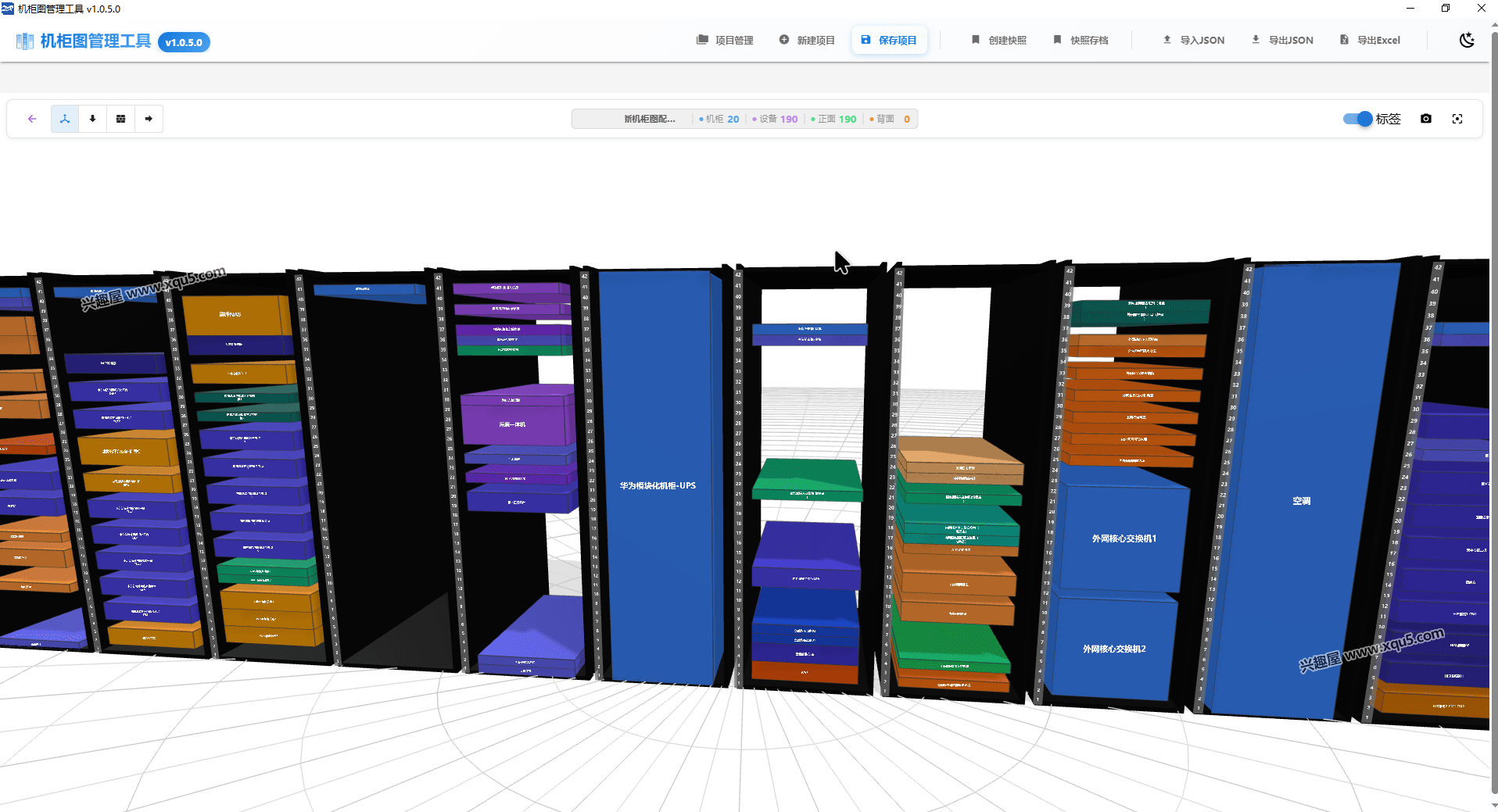Select the 外网核心交换机1 device block
Image resolution: width=1498 pixels, height=812 pixels.
pyautogui.click(x=1123, y=538)
